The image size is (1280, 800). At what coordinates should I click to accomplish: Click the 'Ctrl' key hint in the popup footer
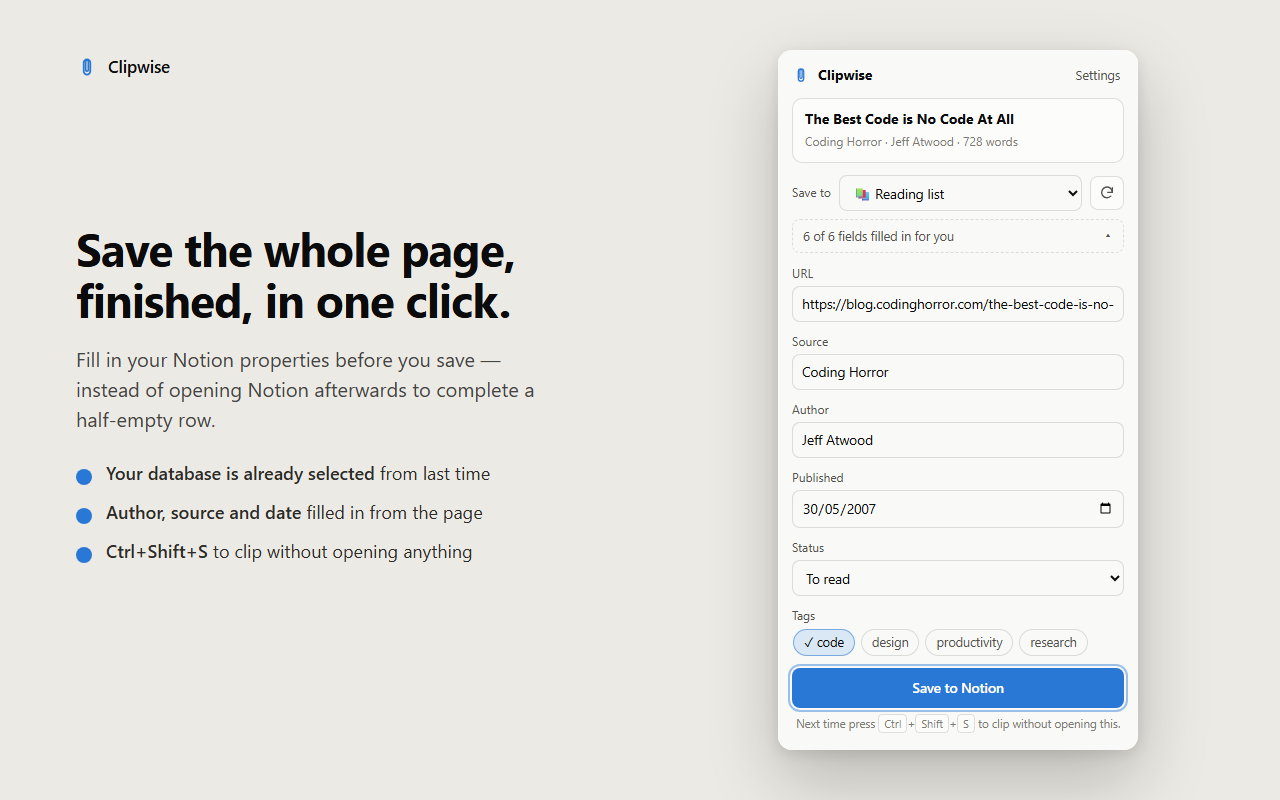tap(892, 724)
